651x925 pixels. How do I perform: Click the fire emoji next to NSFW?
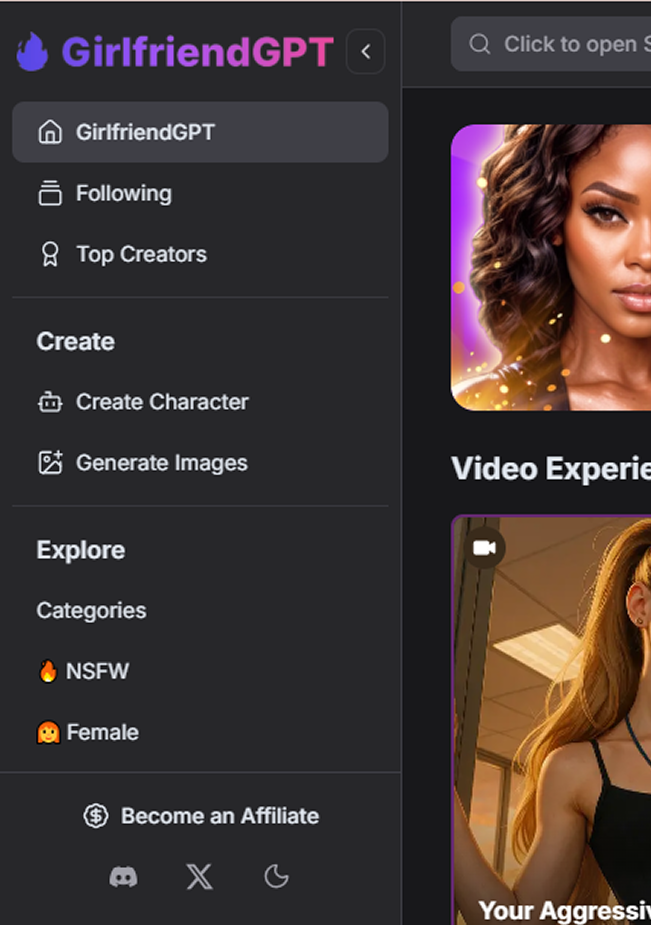click(48, 671)
